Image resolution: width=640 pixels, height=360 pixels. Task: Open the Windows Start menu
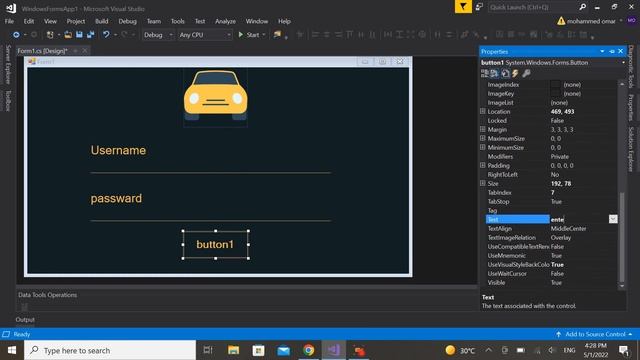point(12,350)
